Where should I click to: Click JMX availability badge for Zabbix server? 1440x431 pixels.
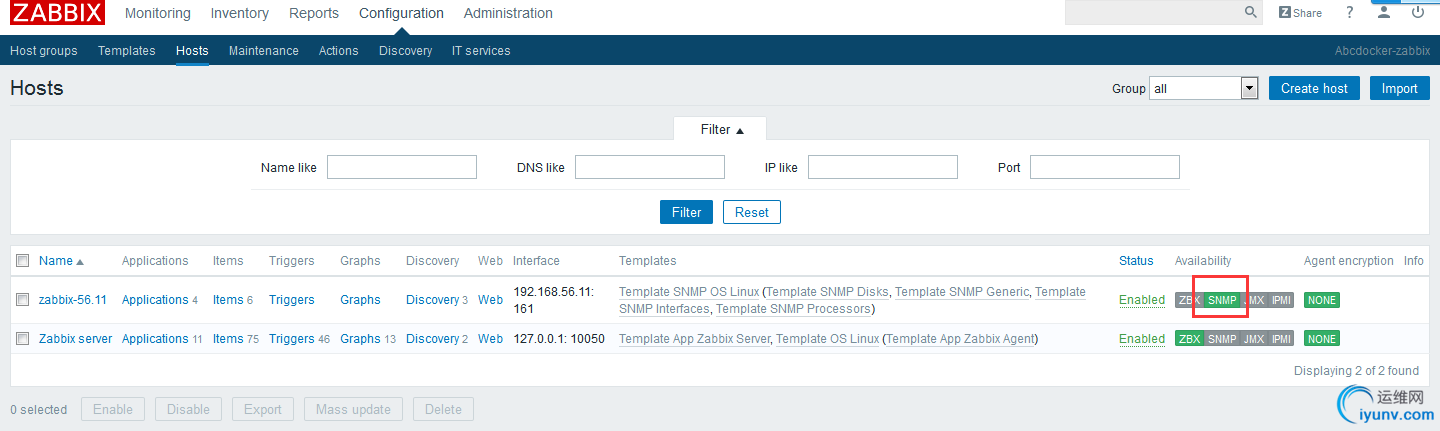(x=1254, y=339)
